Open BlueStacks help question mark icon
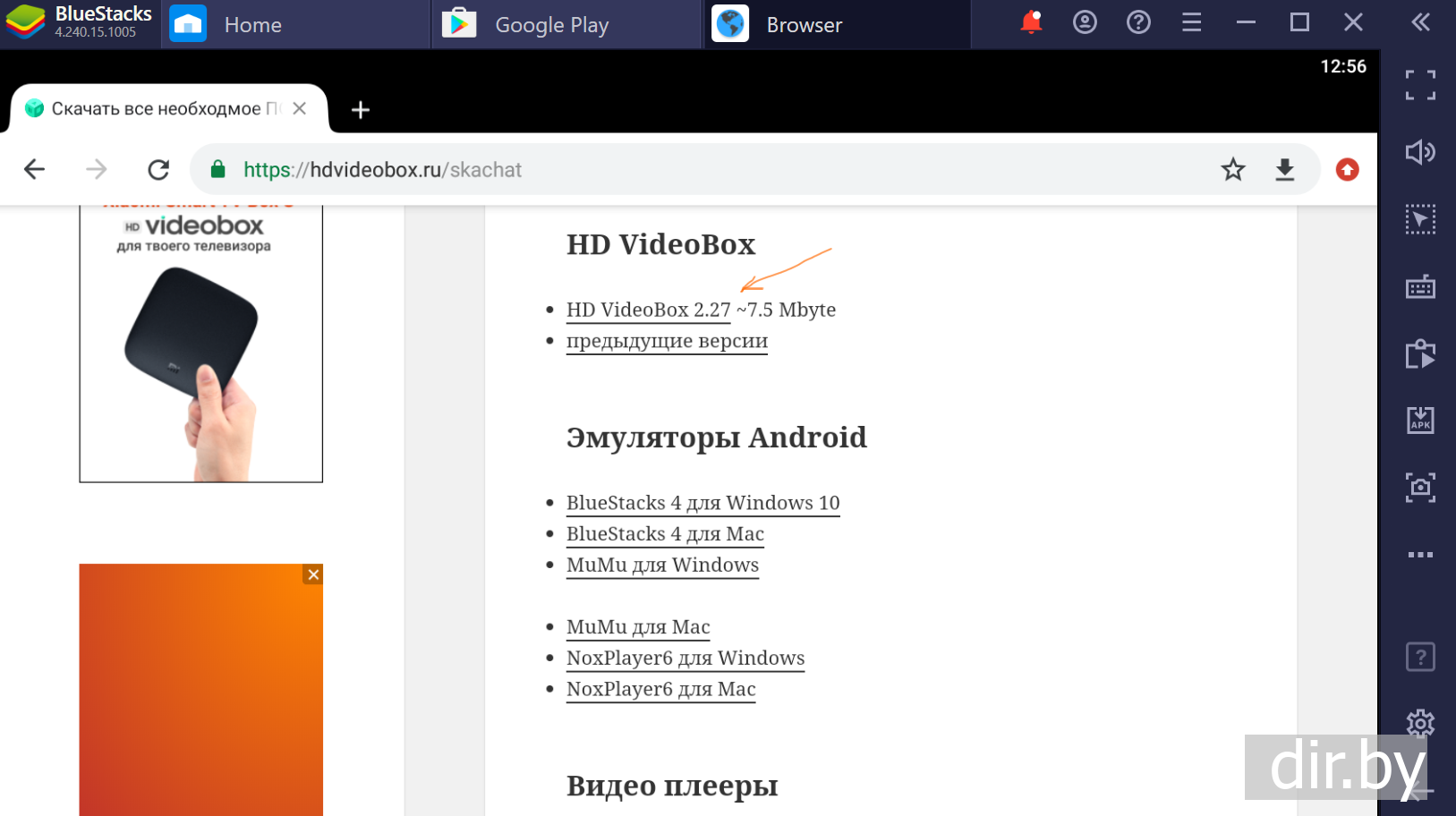 pyautogui.click(x=1138, y=22)
